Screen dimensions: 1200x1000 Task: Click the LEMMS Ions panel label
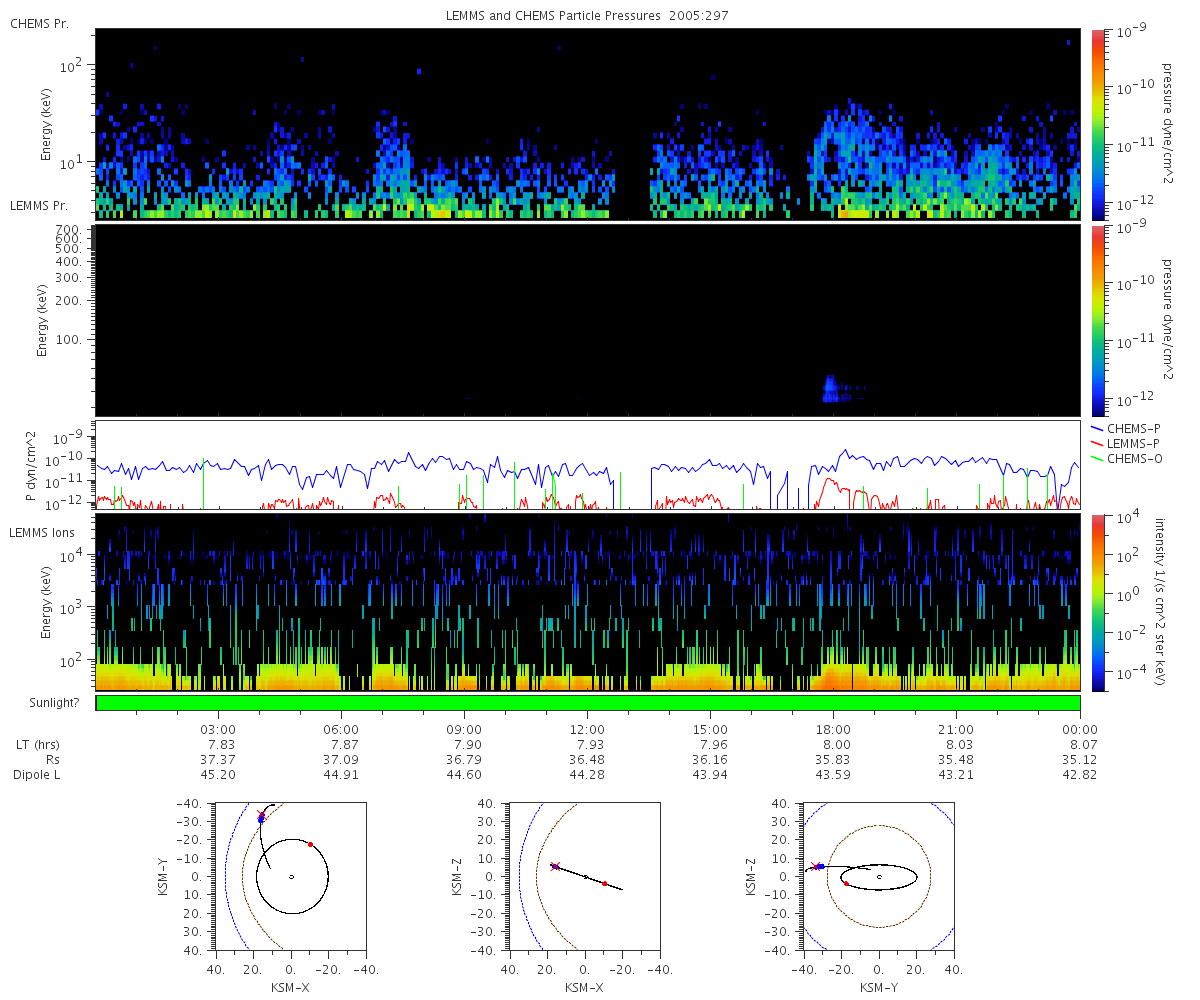pyautogui.click(x=42, y=533)
